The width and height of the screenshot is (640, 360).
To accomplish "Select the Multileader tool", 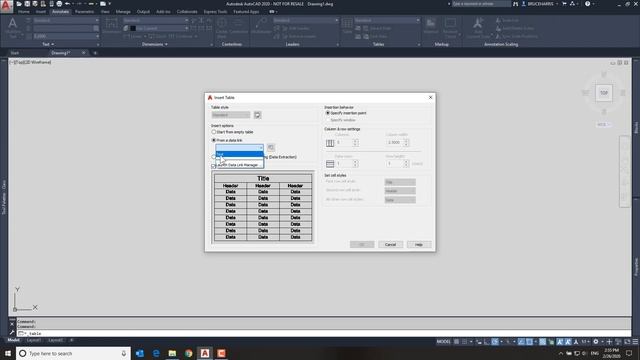I will click(261, 26).
